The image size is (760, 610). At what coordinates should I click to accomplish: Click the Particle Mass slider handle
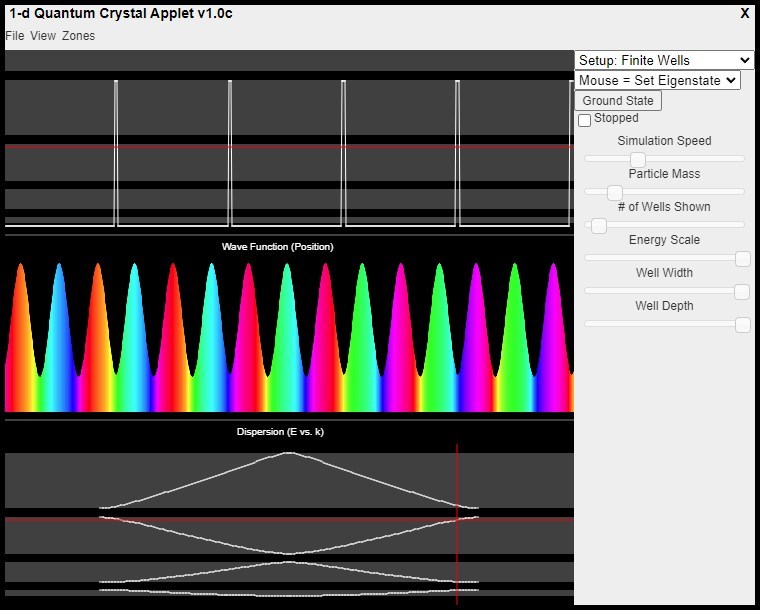click(615, 192)
